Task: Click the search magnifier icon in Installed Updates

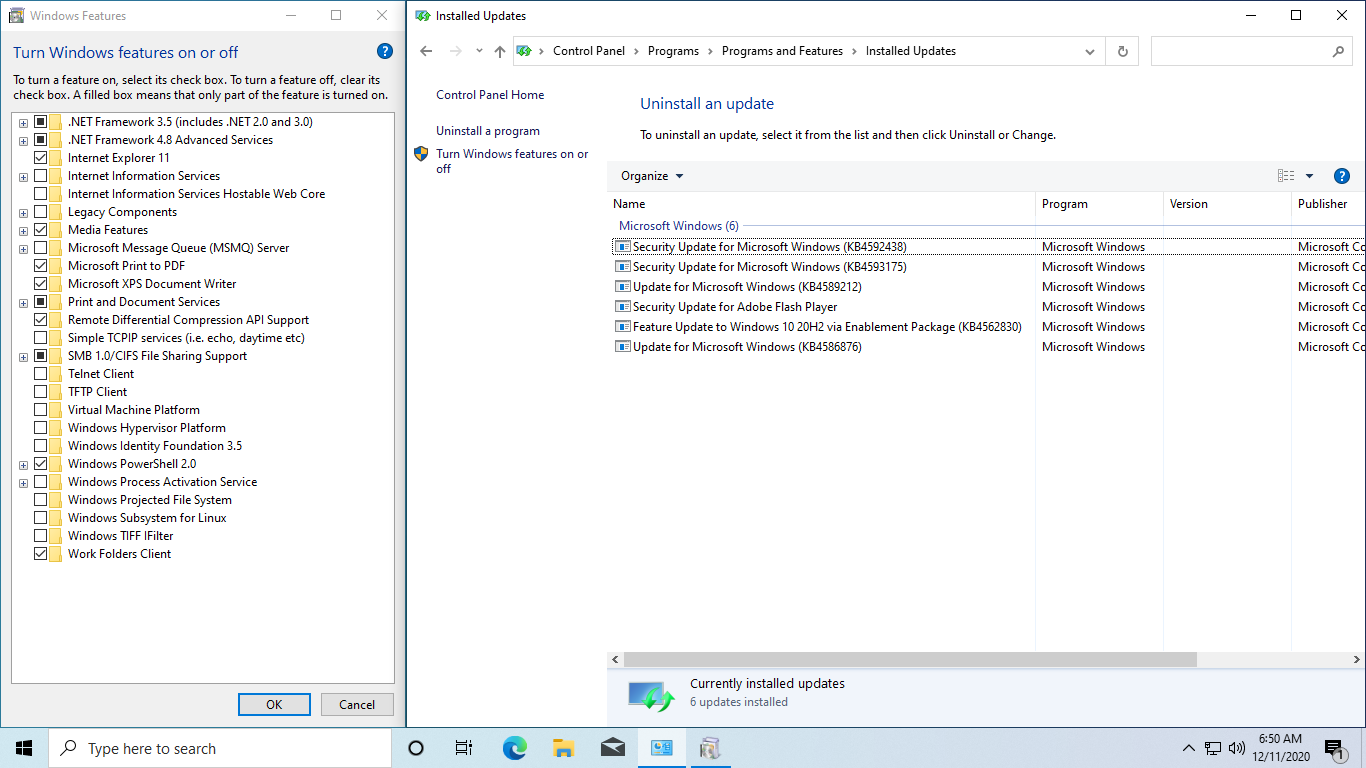Action: pyautogui.click(x=1338, y=51)
